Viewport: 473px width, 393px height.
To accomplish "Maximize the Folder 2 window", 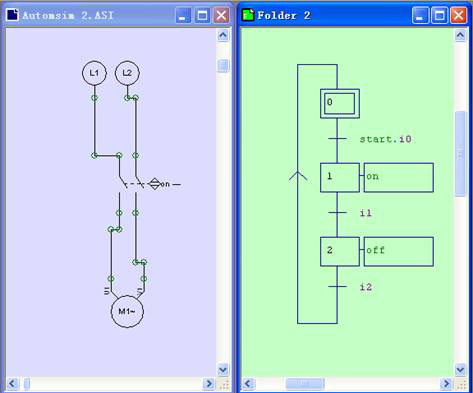I will pos(439,15).
